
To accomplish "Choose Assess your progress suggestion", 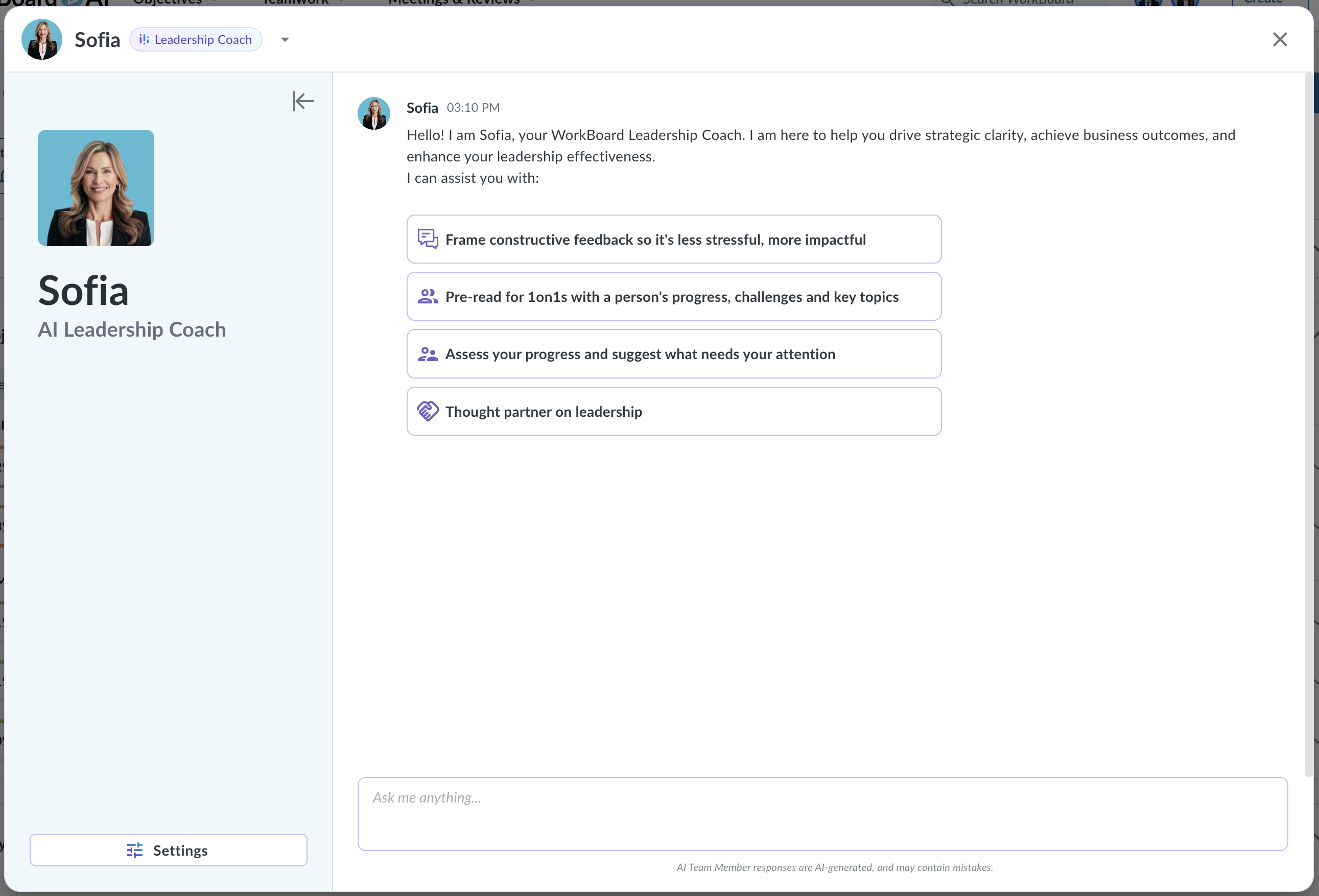I will pyautogui.click(x=674, y=354).
